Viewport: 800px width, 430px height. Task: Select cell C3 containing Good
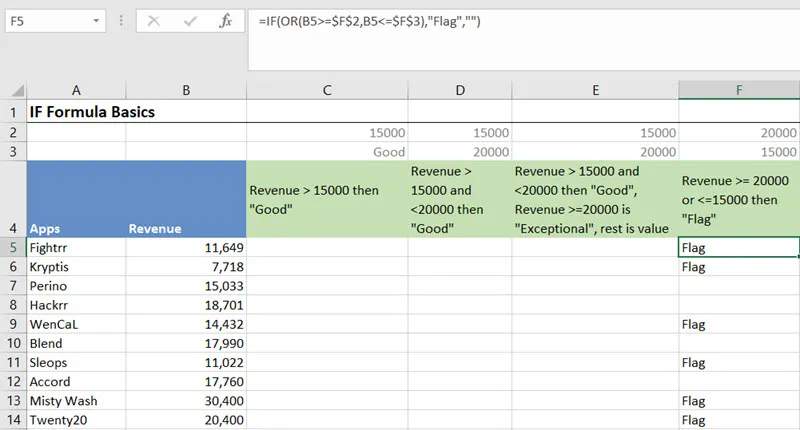coord(326,151)
